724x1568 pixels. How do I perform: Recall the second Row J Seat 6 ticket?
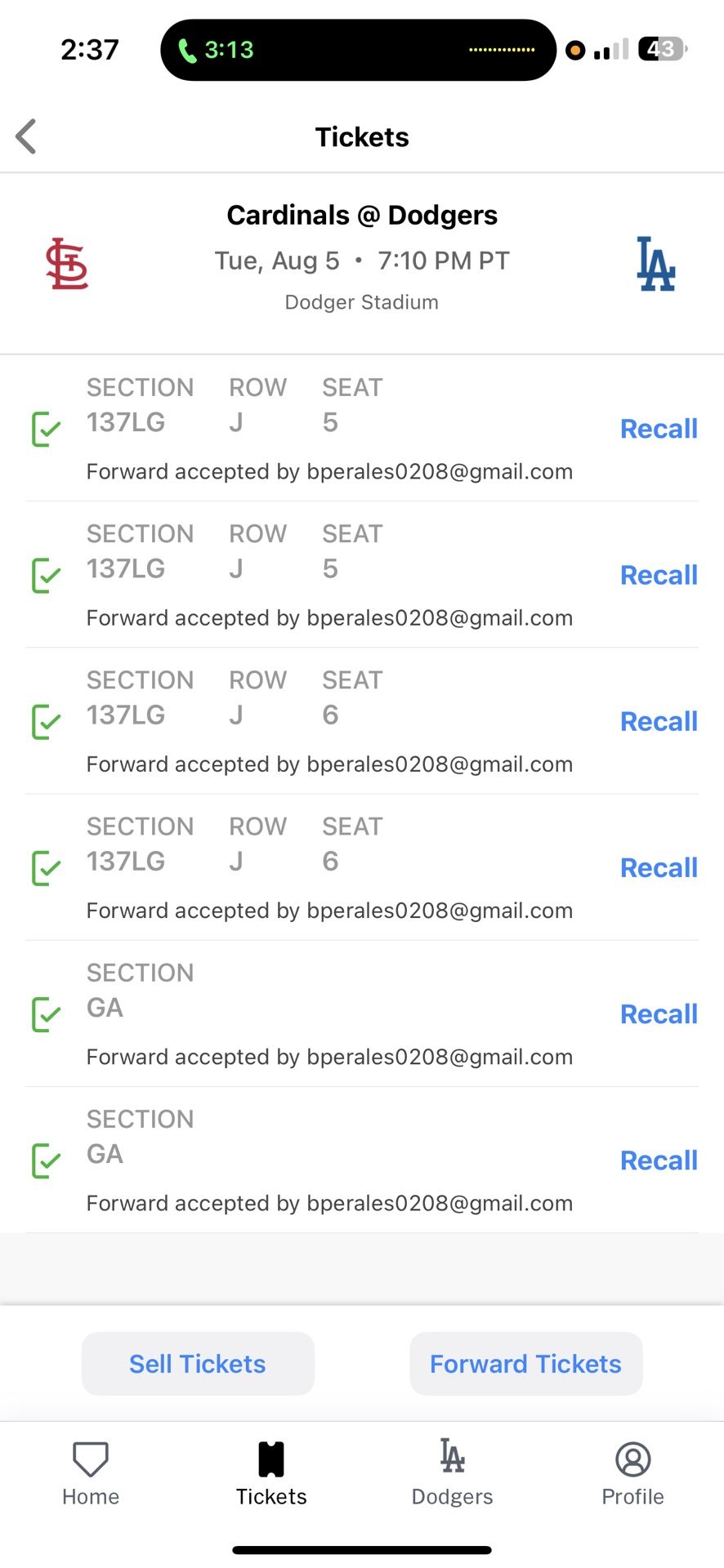[659, 867]
